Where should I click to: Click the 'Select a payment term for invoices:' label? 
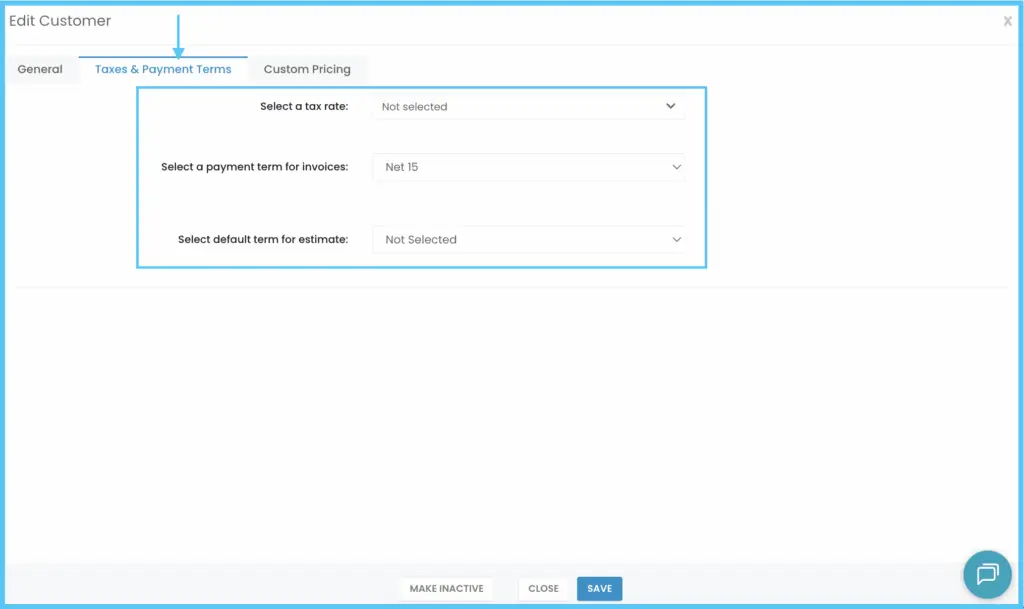[255, 167]
